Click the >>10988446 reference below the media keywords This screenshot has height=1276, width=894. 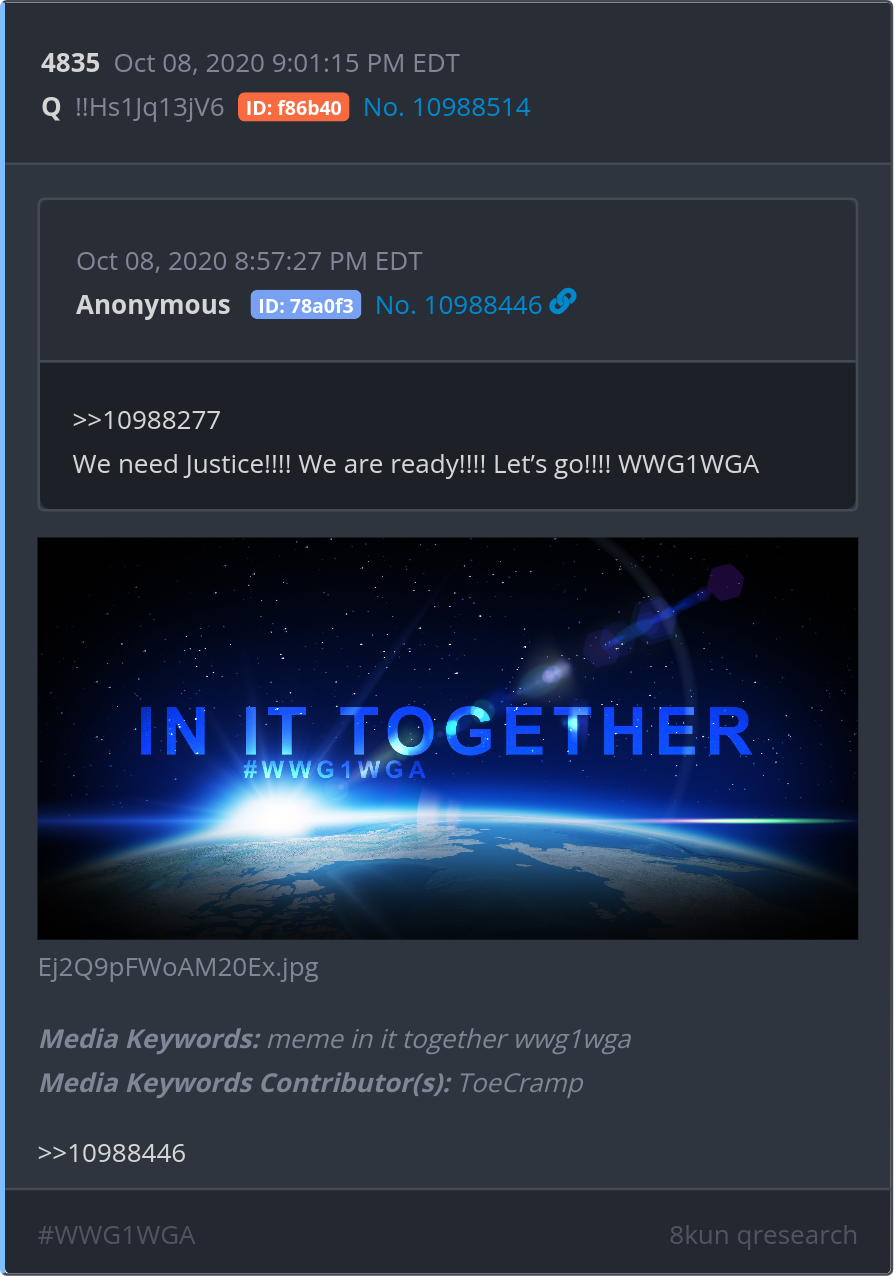(x=112, y=1153)
